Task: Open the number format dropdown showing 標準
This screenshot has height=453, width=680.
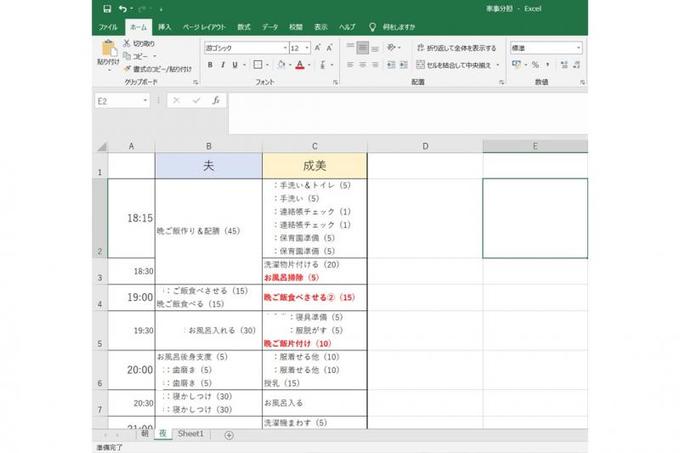Action: pyautogui.click(x=579, y=48)
